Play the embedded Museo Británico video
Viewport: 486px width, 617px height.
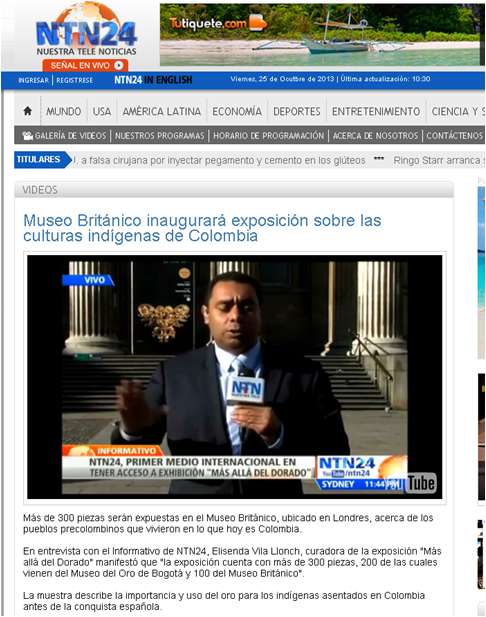pos(235,377)
